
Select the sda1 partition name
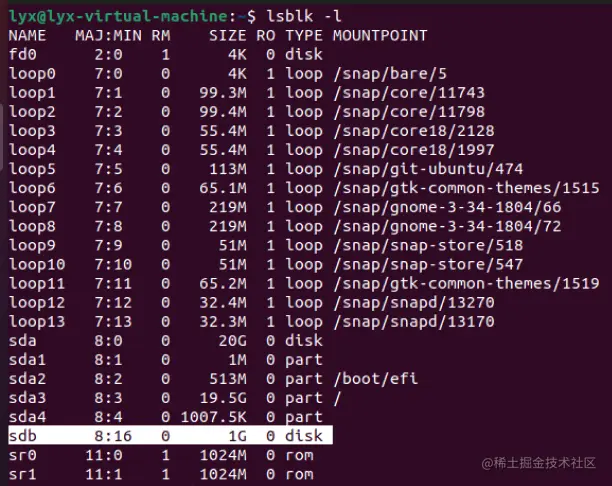tap(27, 360)
